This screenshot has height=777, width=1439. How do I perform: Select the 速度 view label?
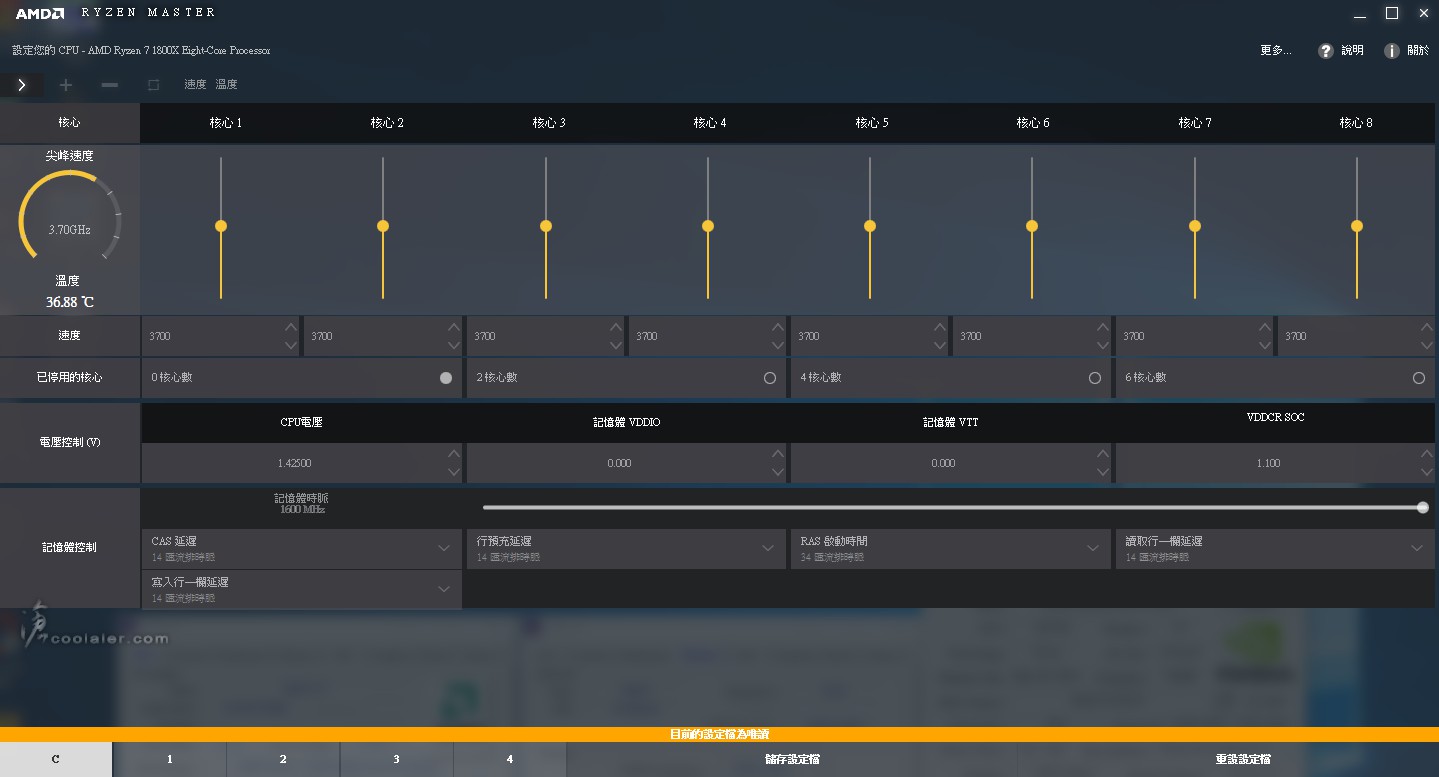(x=195, y=85)
